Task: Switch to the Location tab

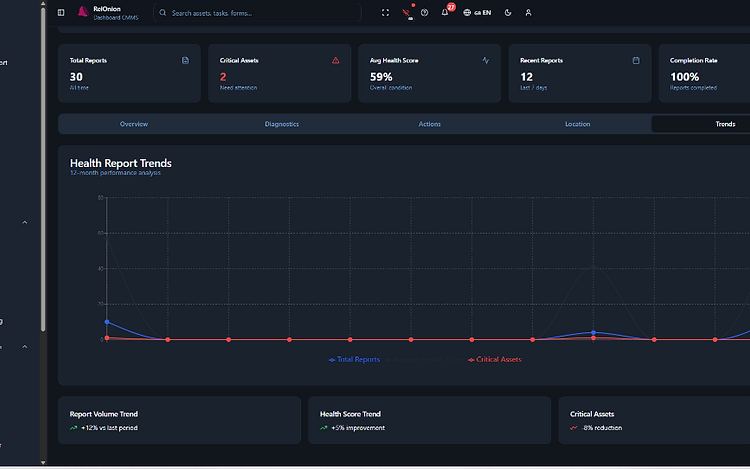Action: (577, 124)
